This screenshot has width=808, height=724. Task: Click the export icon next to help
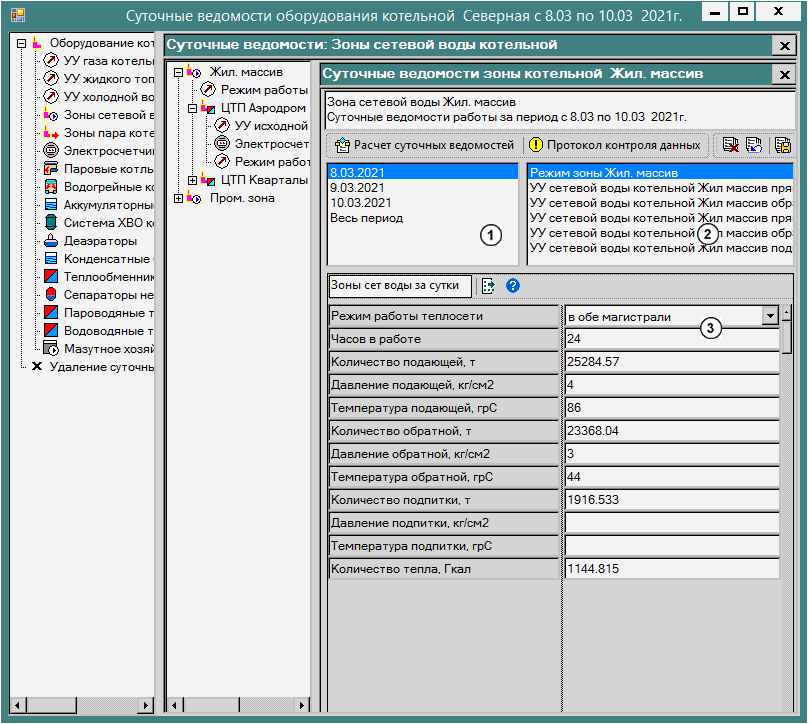tap(488, 286)
